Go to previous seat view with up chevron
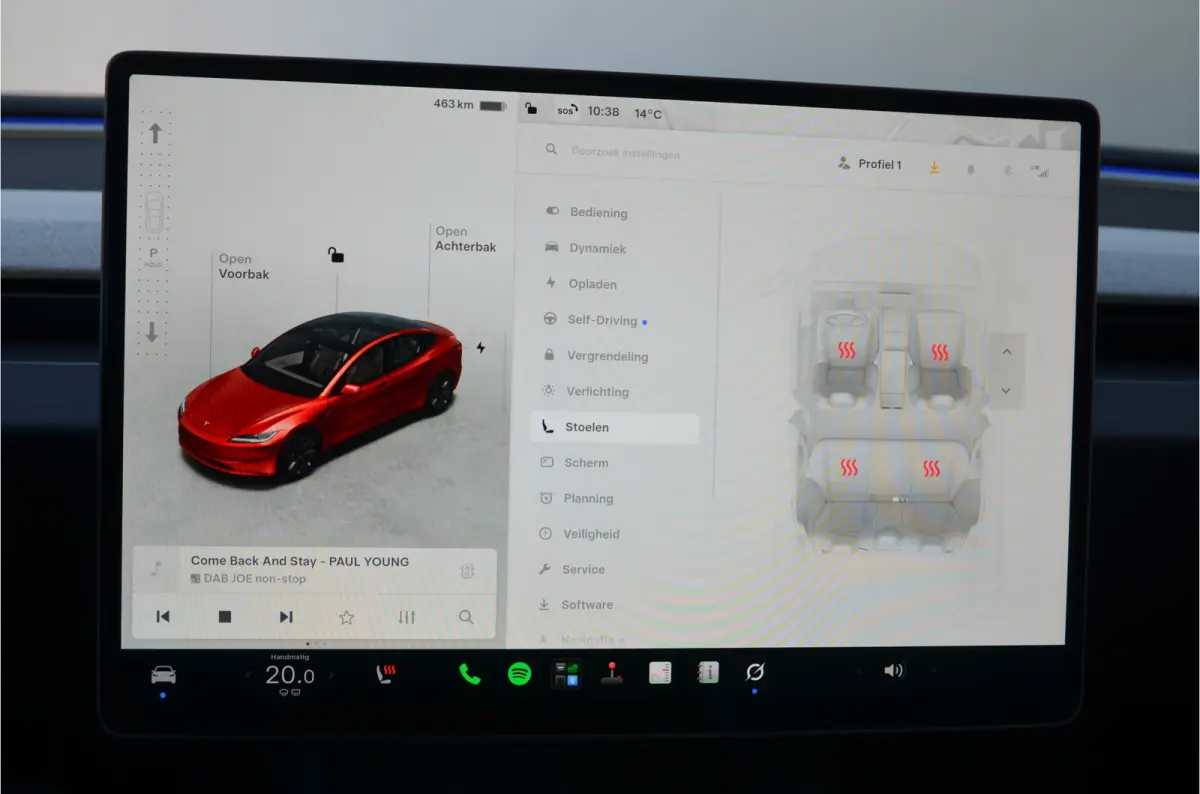This screenshot has width=1200, height=794. (1006, 352)
